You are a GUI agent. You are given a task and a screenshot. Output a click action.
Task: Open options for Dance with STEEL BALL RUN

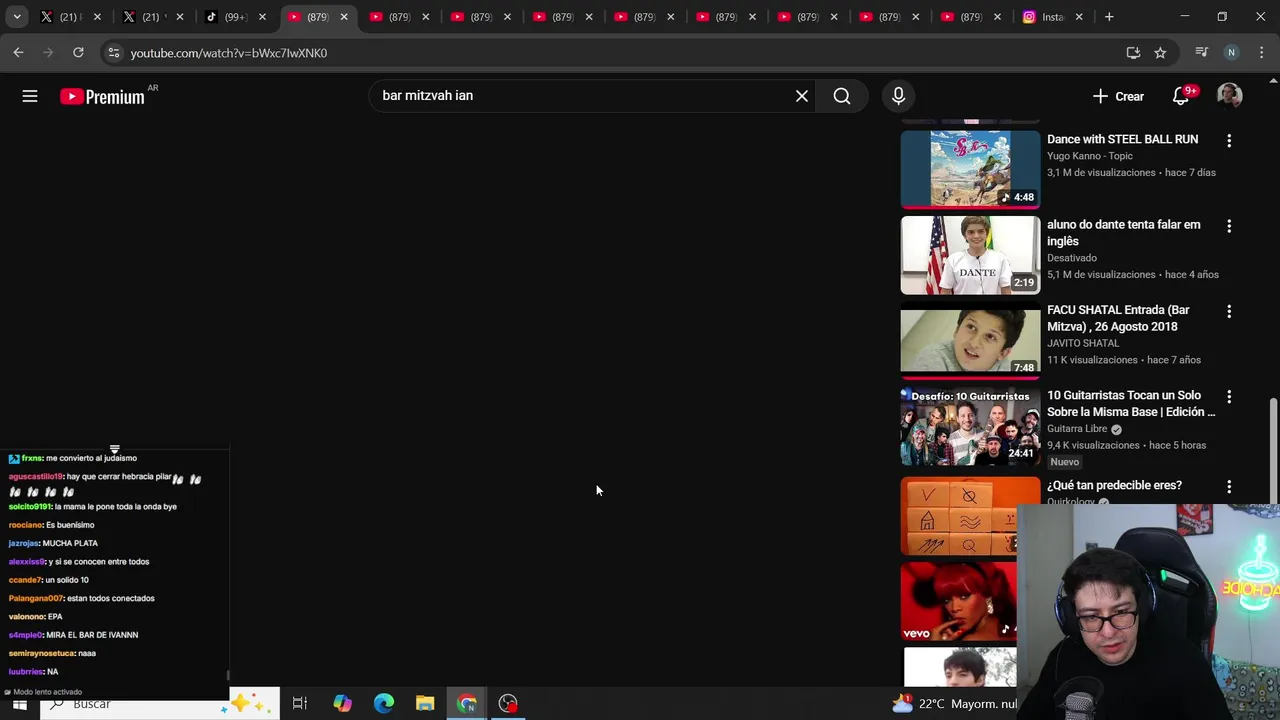[x=1229, y=141]
